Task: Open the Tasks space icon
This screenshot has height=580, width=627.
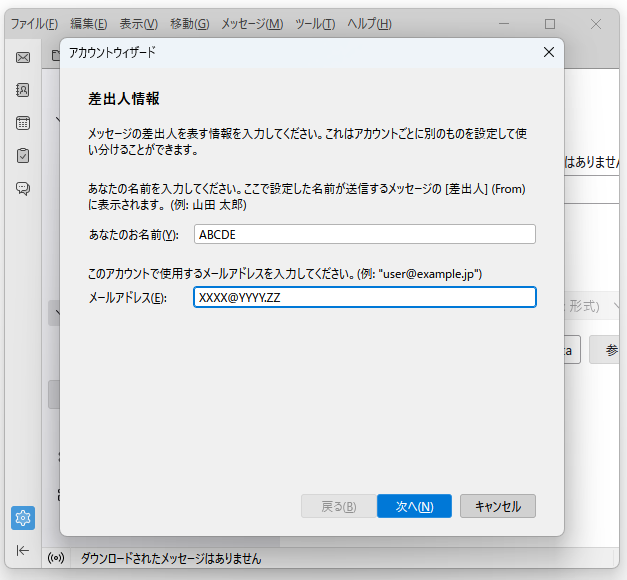Action: click(x=22, y=155)
